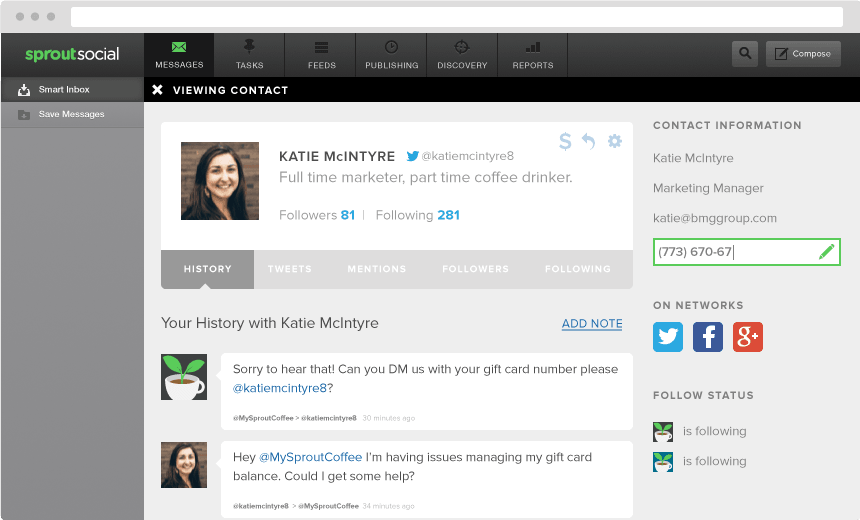
Task: Open the Messages tab
Action: pos(179,55)
